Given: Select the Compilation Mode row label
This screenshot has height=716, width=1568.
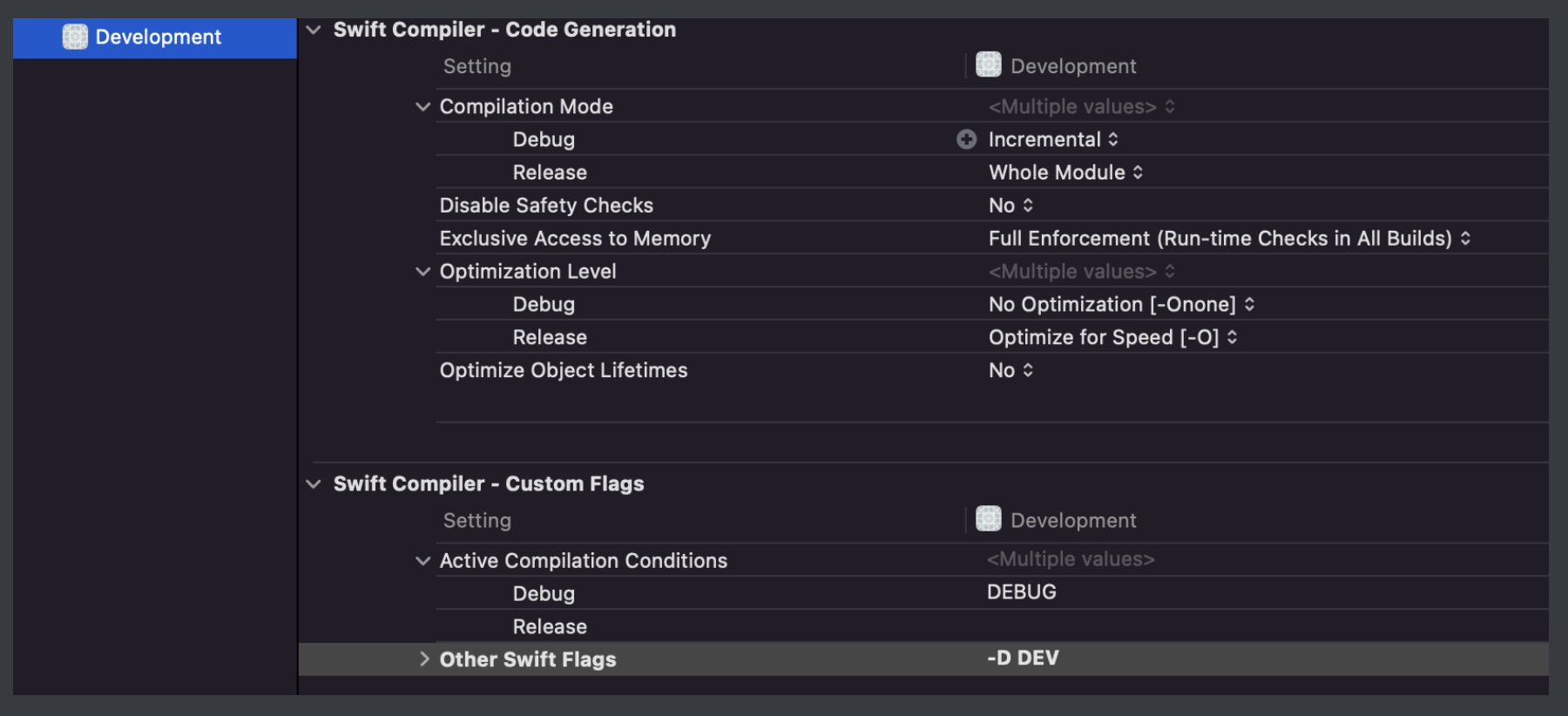Looking at the screenshot, I should pyautogui.click(x=526, y=106).
